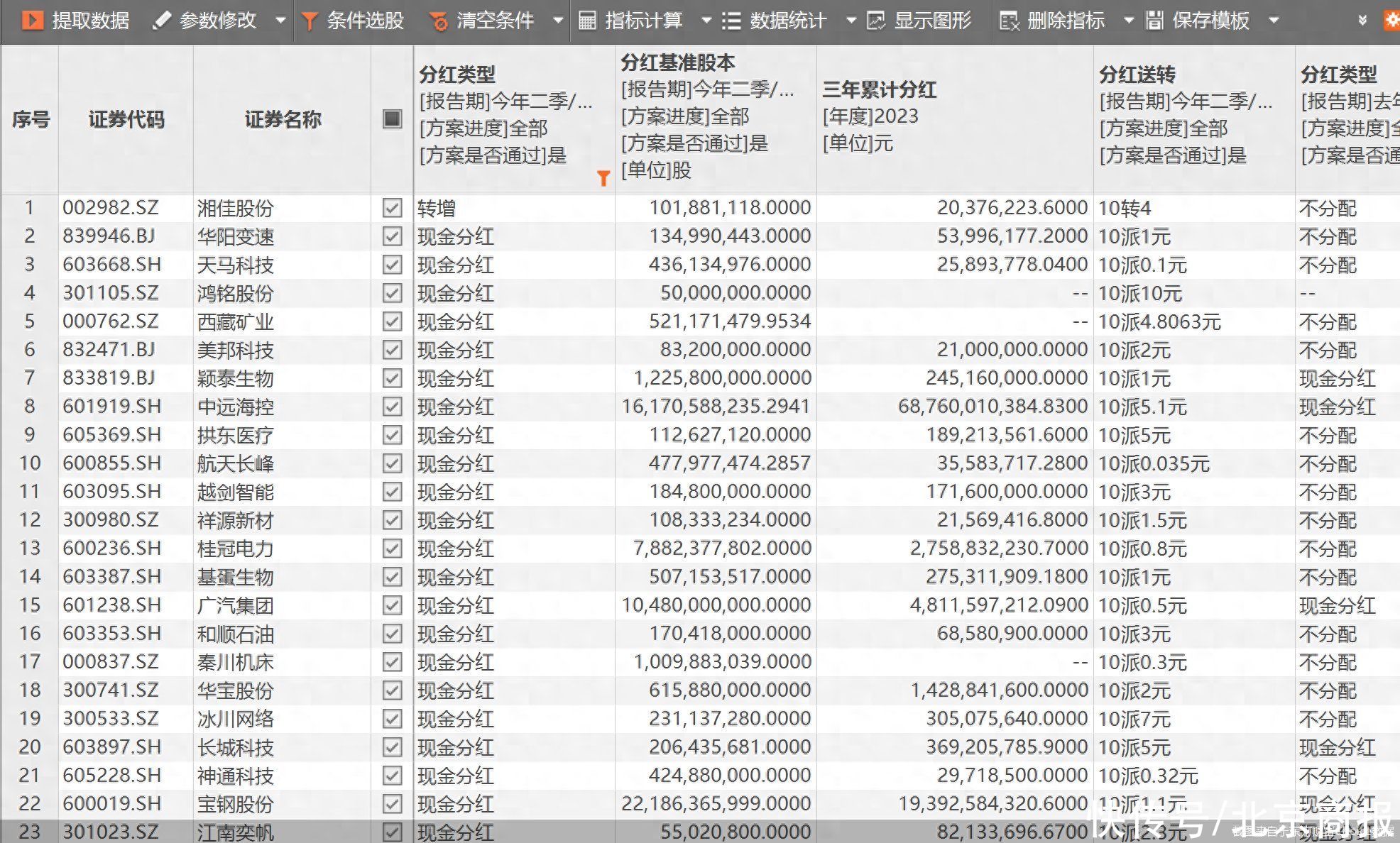Select the 分红送转 column header

(x=1194, y=119)
